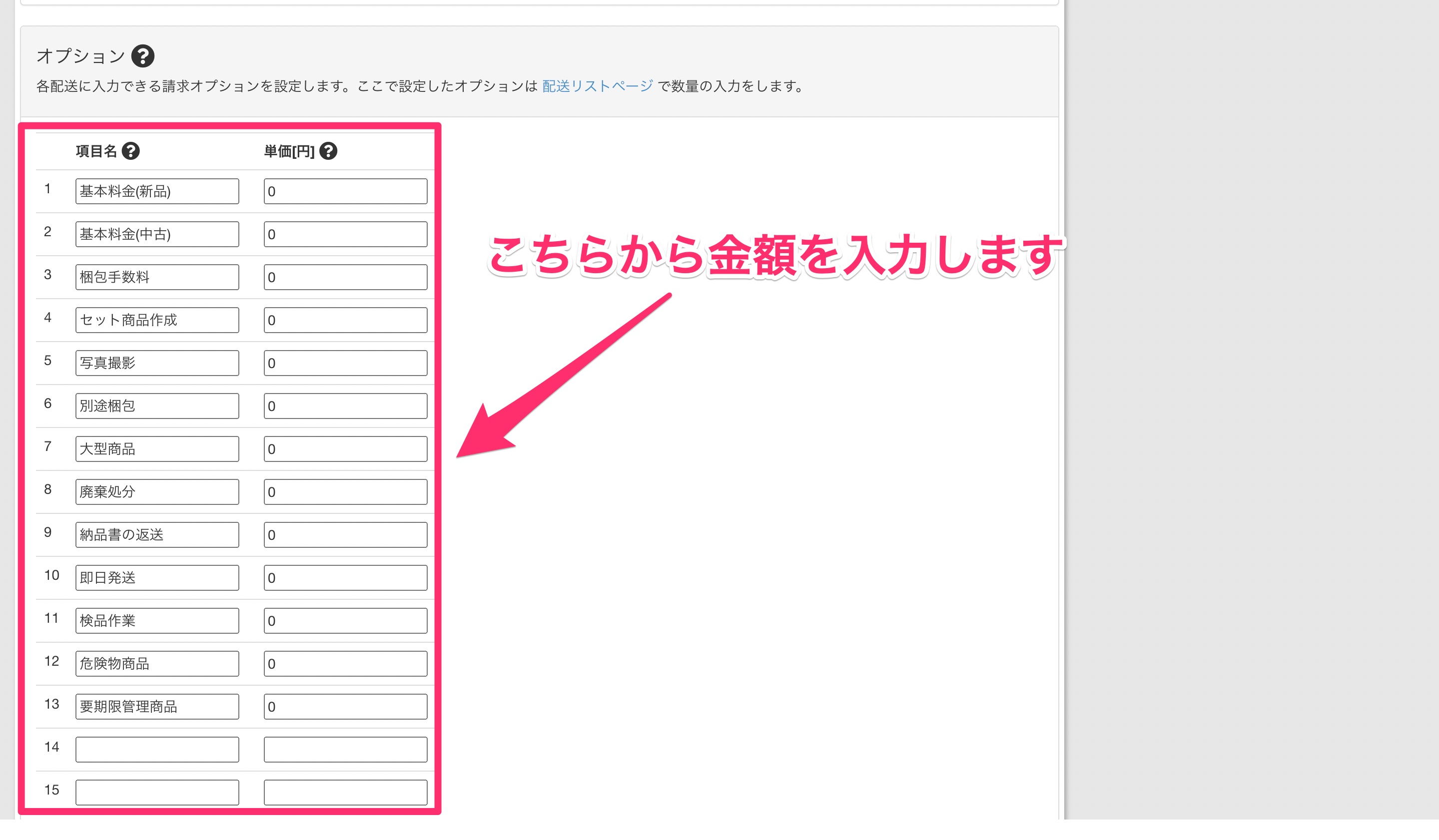Select the 別途梱包 item name field
Viewport: 1439px width, 840px height.
coord(157,406)
